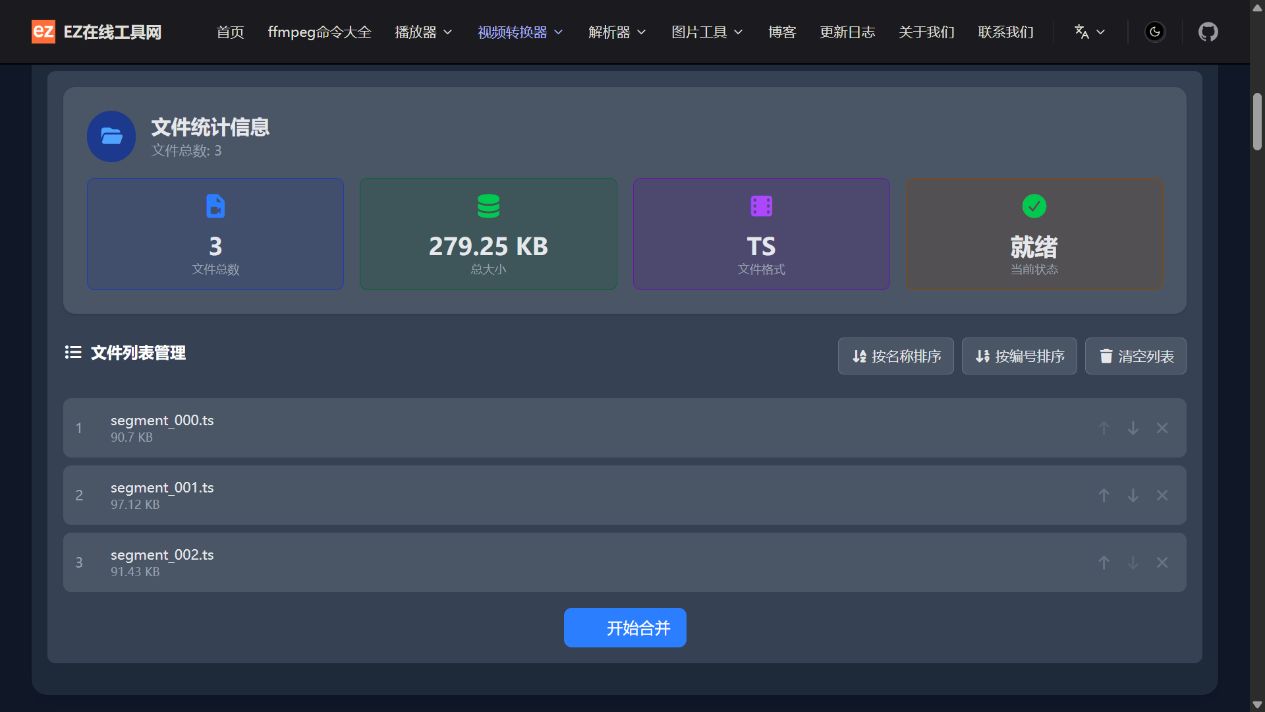Viewport: 1265px width, 712px height.
Task: Sort files with 按名称排序 button
Action: tap(896, 356)
